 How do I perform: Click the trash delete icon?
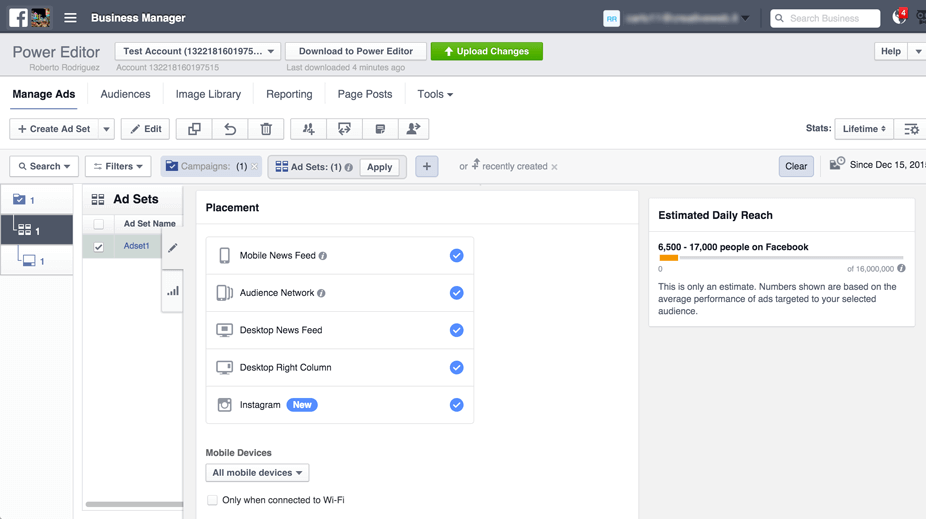point(266,129)
